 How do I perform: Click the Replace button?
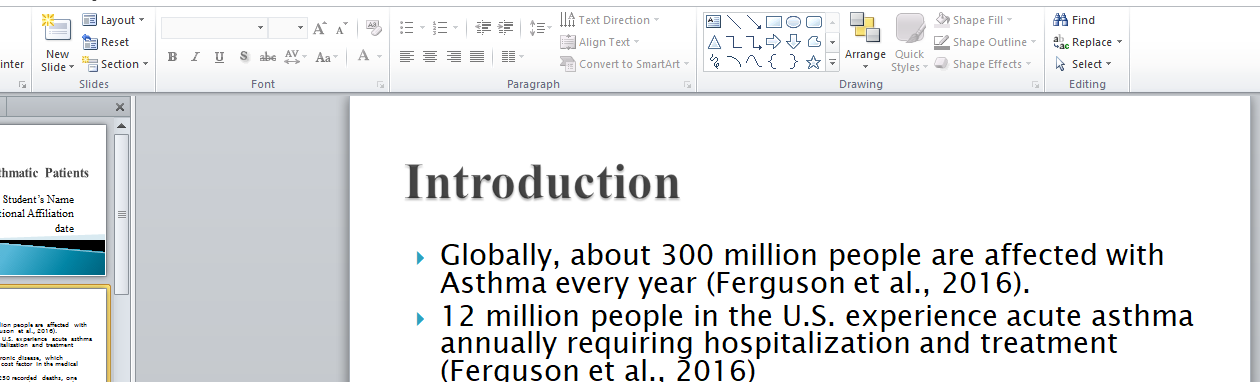coord(1088,42)
